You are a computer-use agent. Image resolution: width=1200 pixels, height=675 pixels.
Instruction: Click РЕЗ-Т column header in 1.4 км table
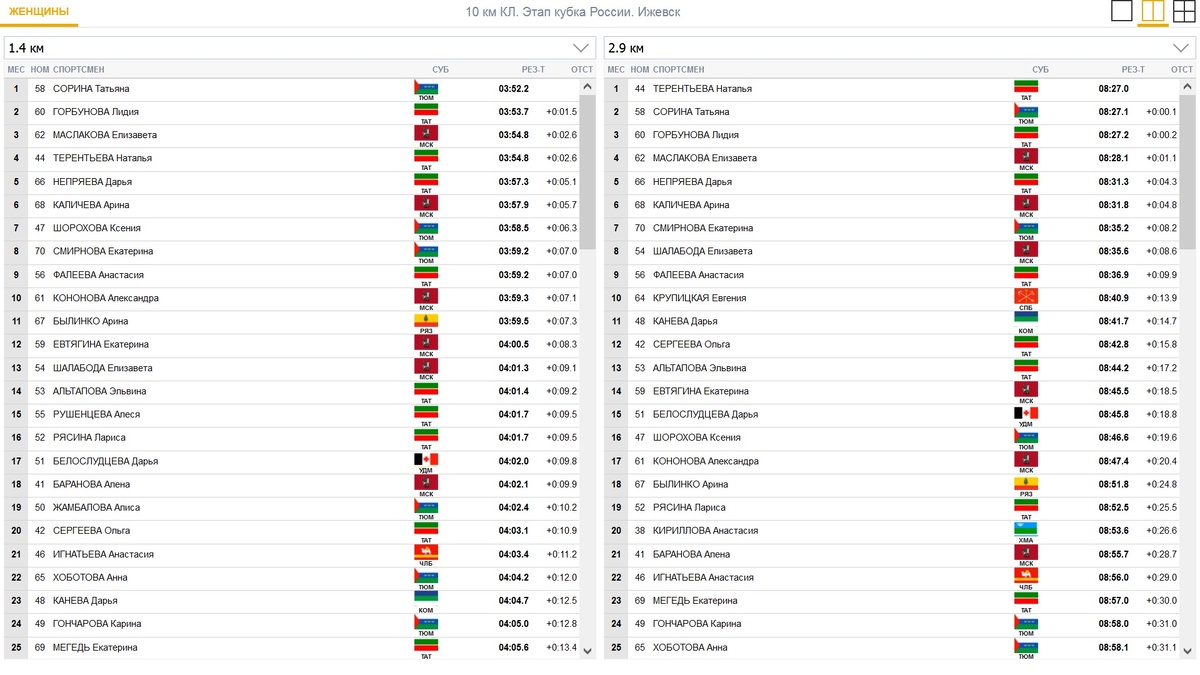[533, 70]
